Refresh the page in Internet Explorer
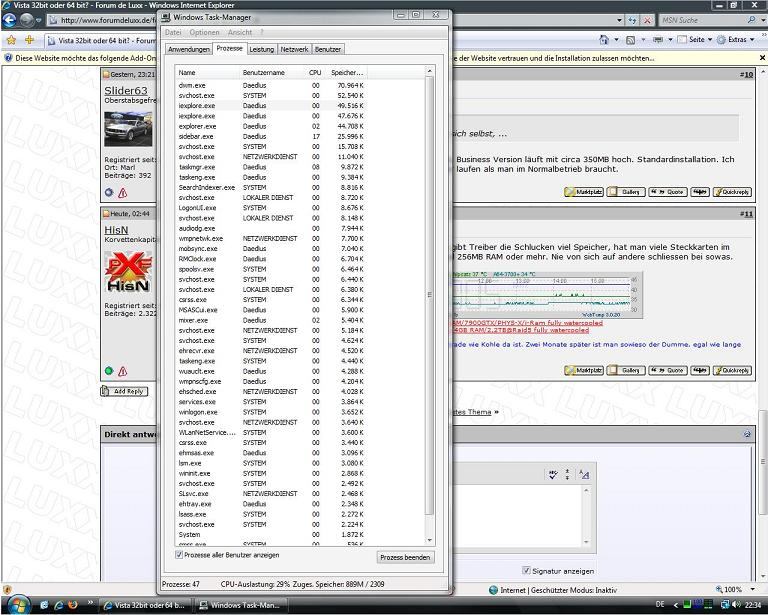 tap(632, 20)
